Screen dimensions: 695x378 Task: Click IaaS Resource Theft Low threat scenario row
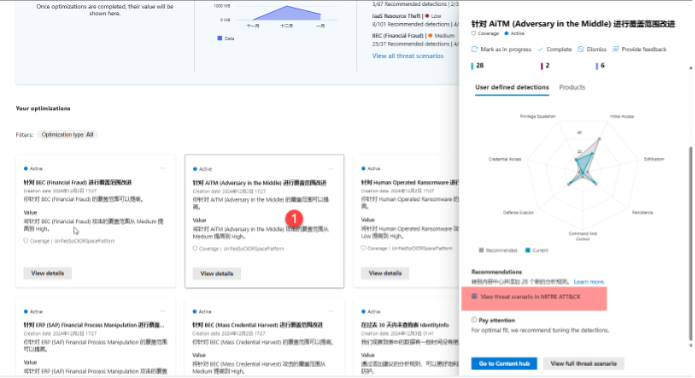415,20
